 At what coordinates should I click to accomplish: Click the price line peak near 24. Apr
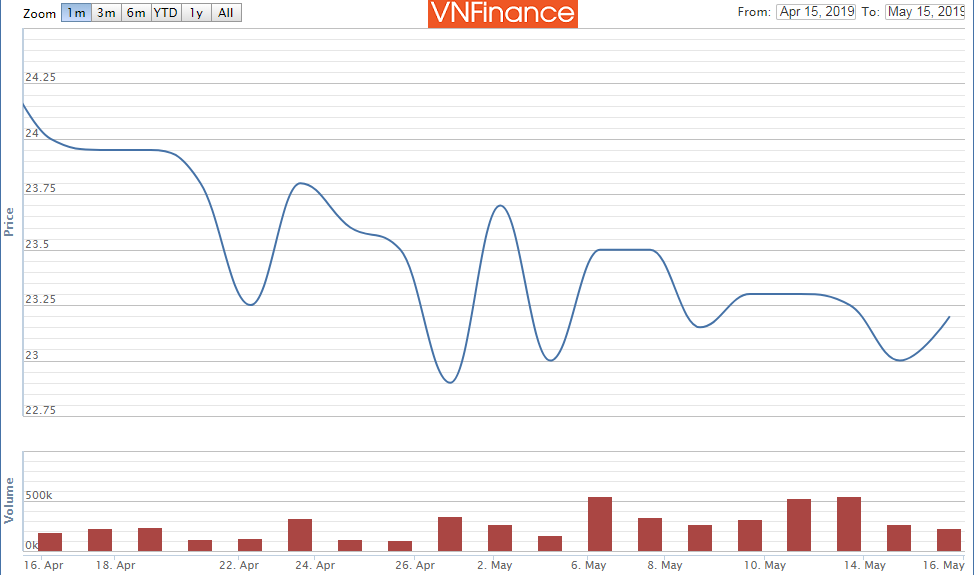(x=300, y=183)
